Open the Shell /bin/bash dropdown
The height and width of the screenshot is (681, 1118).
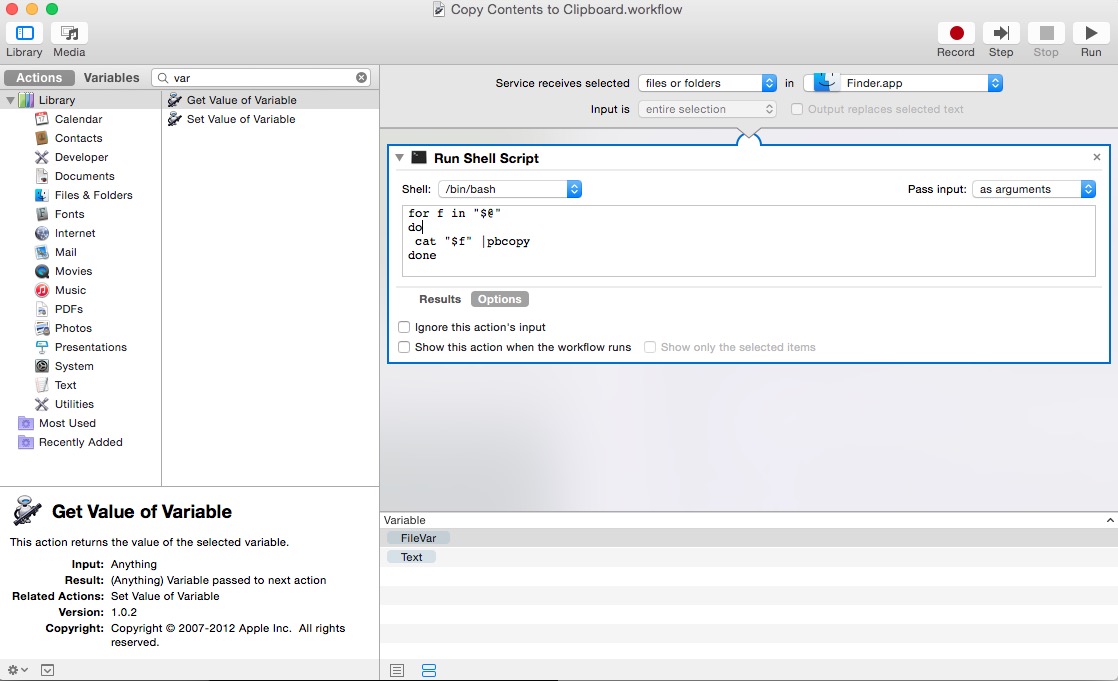[510, 189]
